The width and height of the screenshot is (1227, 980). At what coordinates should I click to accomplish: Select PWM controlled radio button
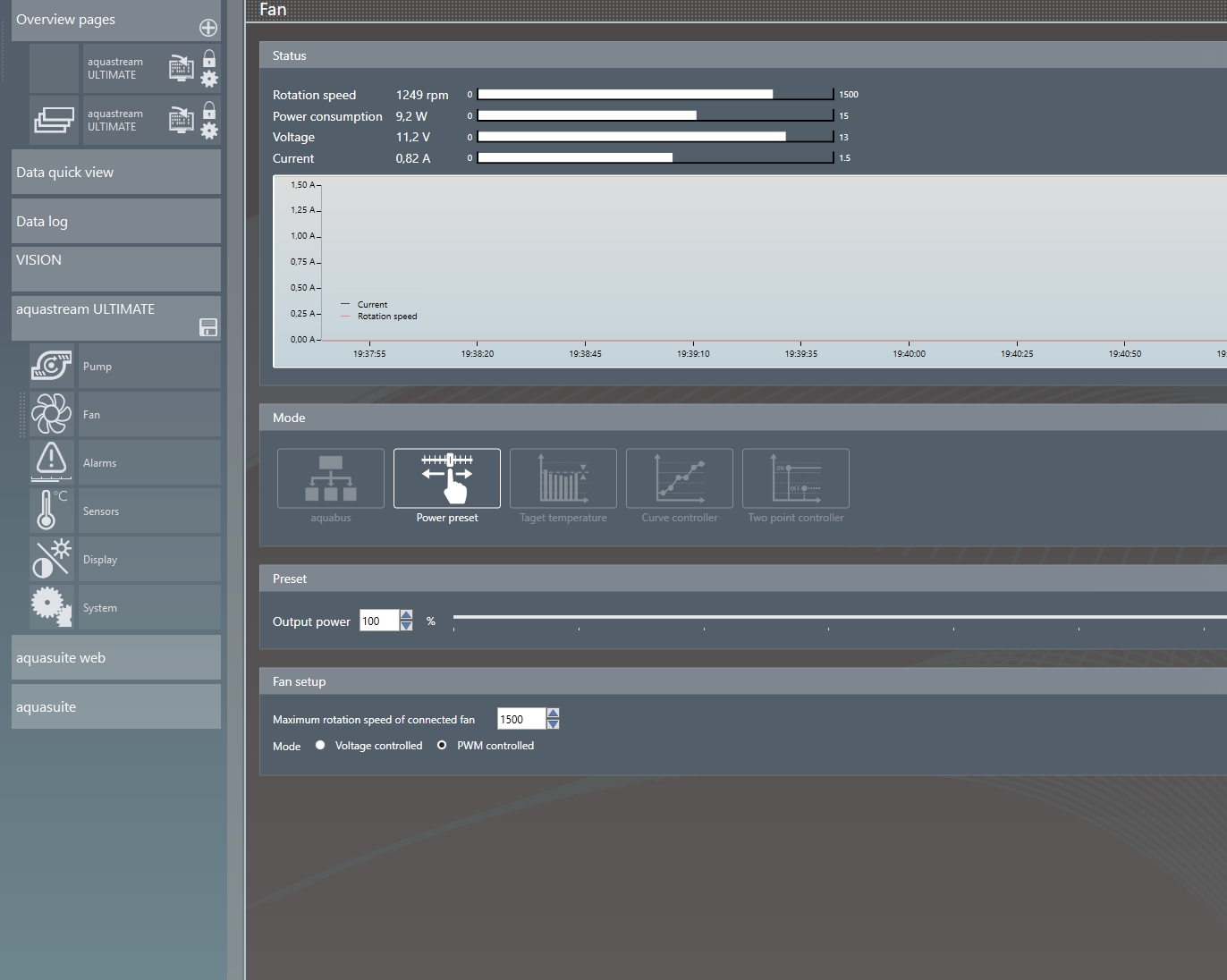click(x=442, y=745)
